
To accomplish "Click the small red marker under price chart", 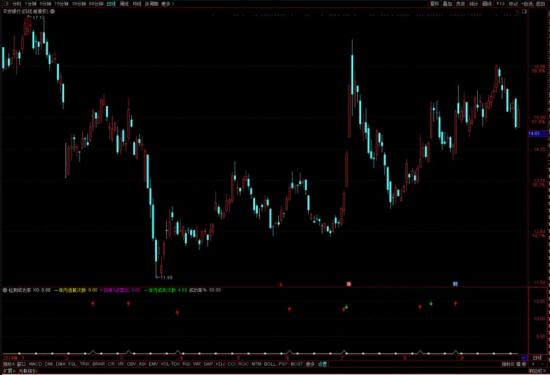I will click(x=280, y=284).
